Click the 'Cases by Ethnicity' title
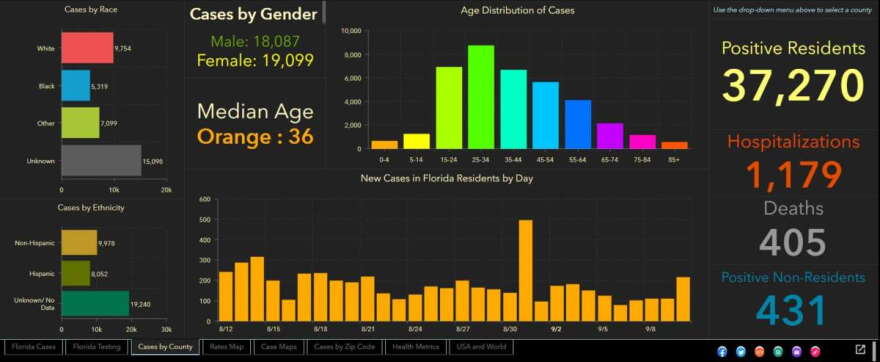Screen dimensions: 880x362 [91, 208]
